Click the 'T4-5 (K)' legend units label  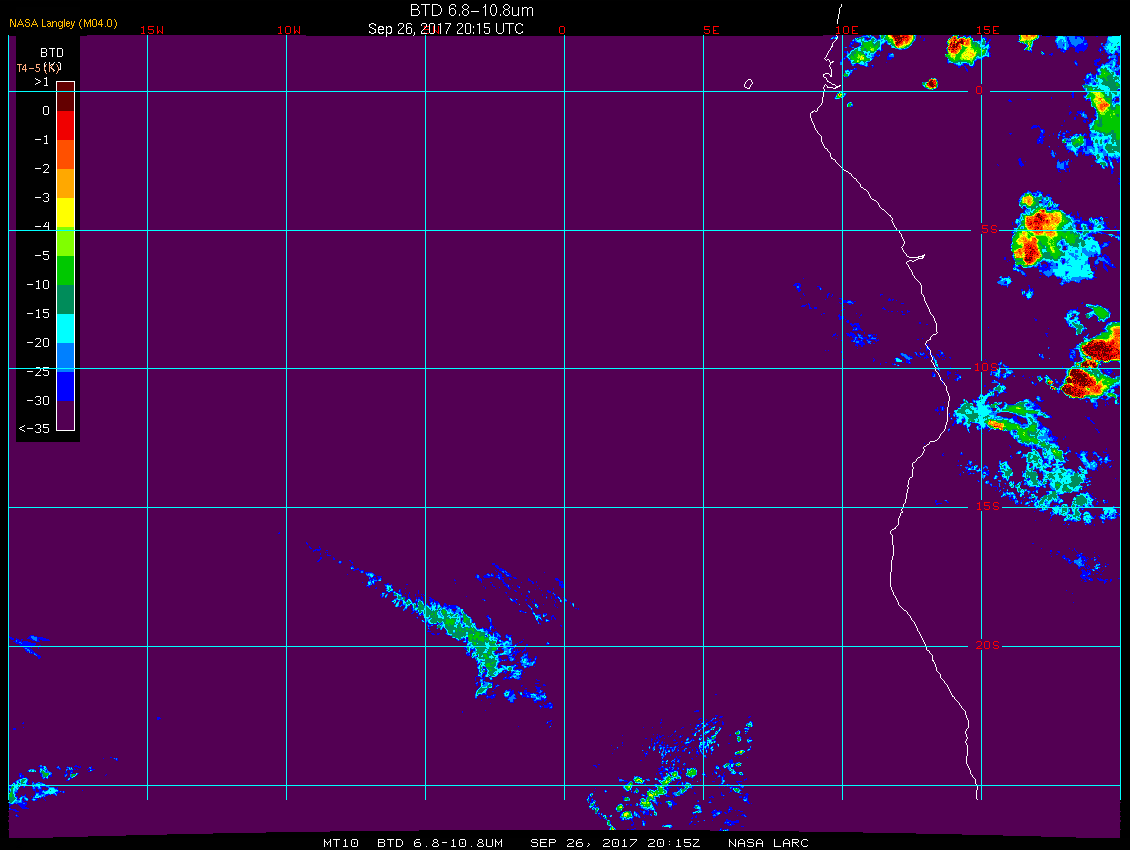click(x=39, y=68)
